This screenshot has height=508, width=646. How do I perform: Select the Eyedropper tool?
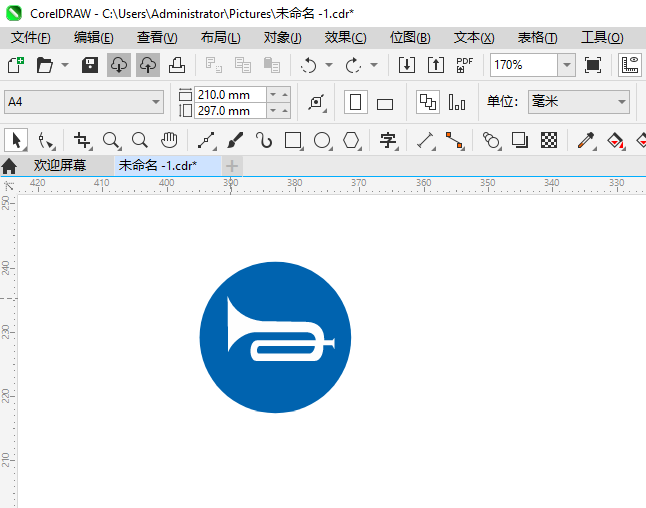click(586, 140)
